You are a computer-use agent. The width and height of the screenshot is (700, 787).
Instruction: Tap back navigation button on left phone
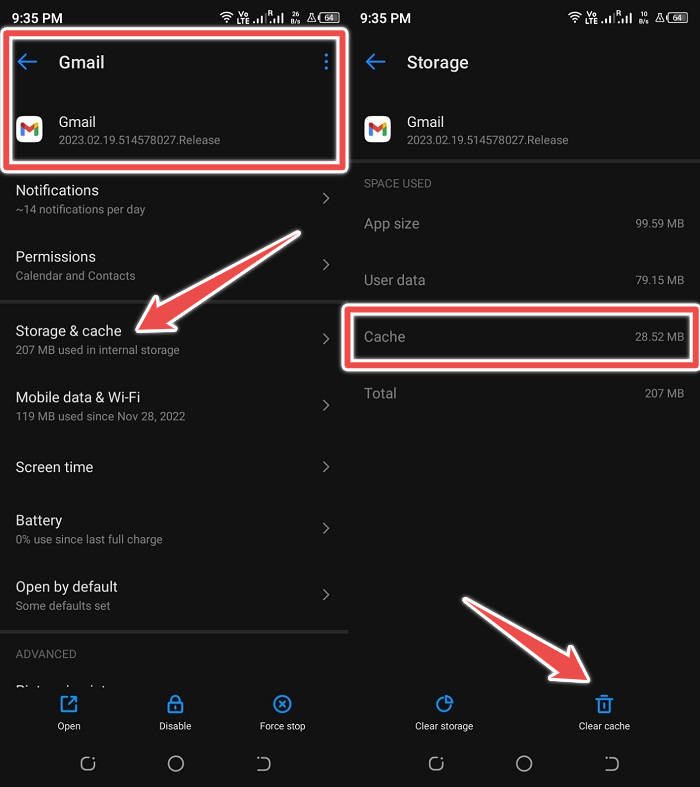pyautogui.click(x=263, y=763)
